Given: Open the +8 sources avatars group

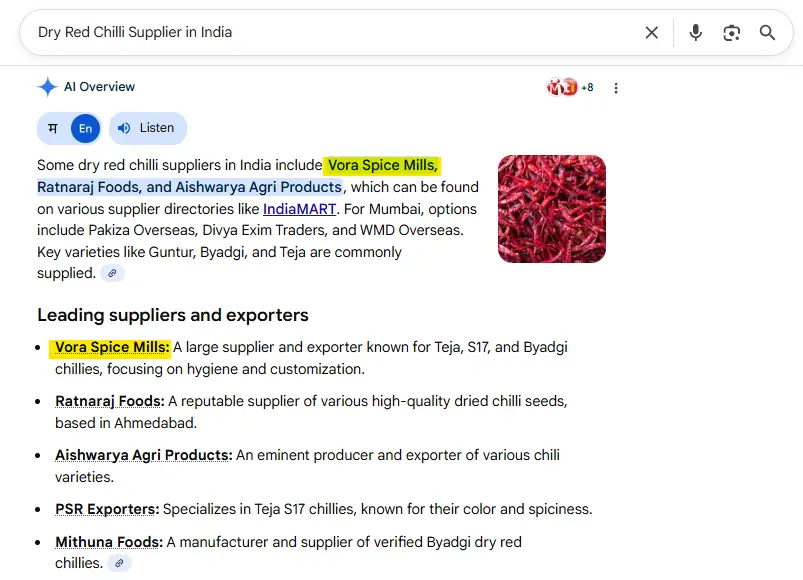Looking at the screenshot, I should 570,87.
